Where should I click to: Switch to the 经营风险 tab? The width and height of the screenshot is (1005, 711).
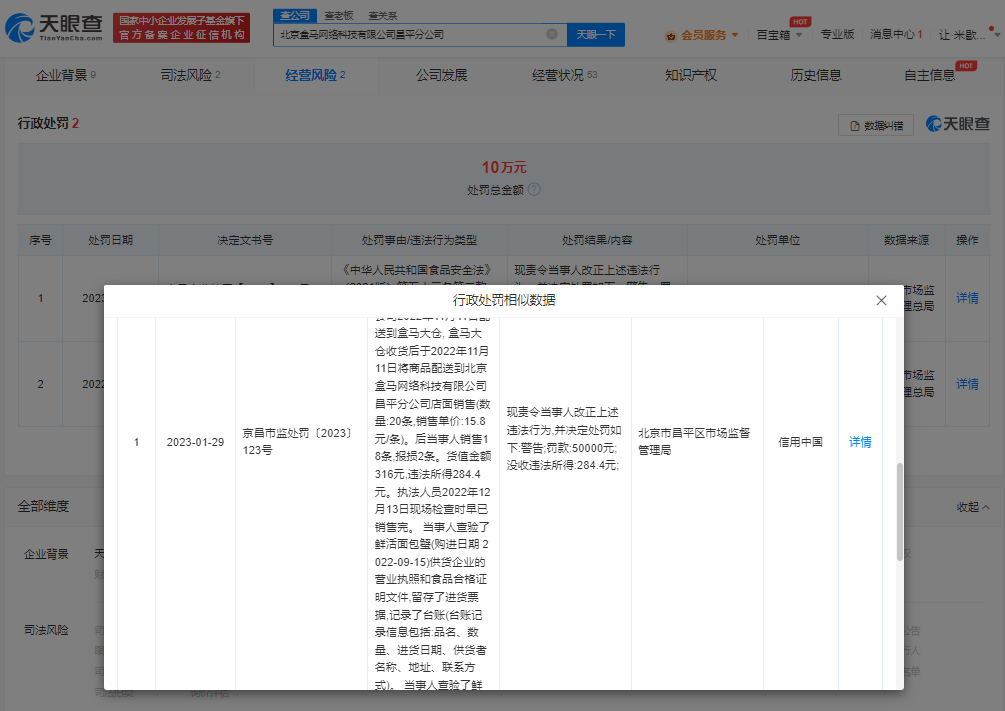[x=315, y=75]
